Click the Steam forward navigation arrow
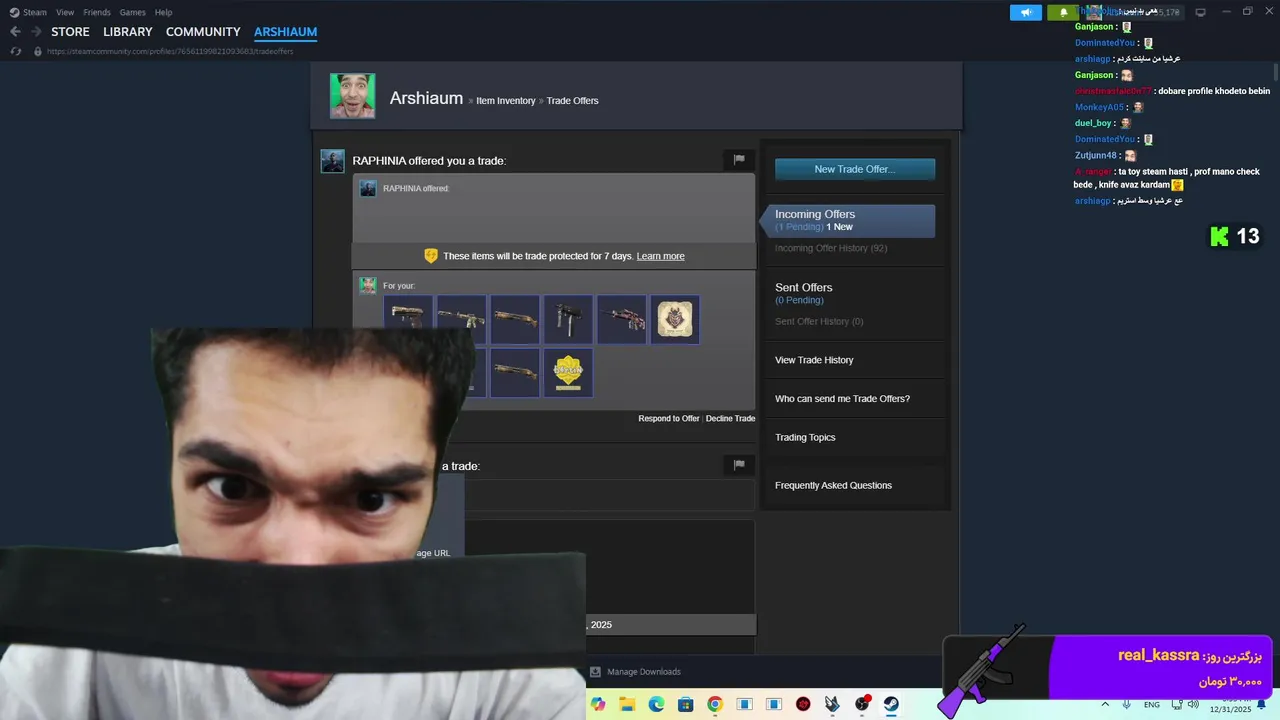Viewport: 1280px width, 720px height. 36,32
